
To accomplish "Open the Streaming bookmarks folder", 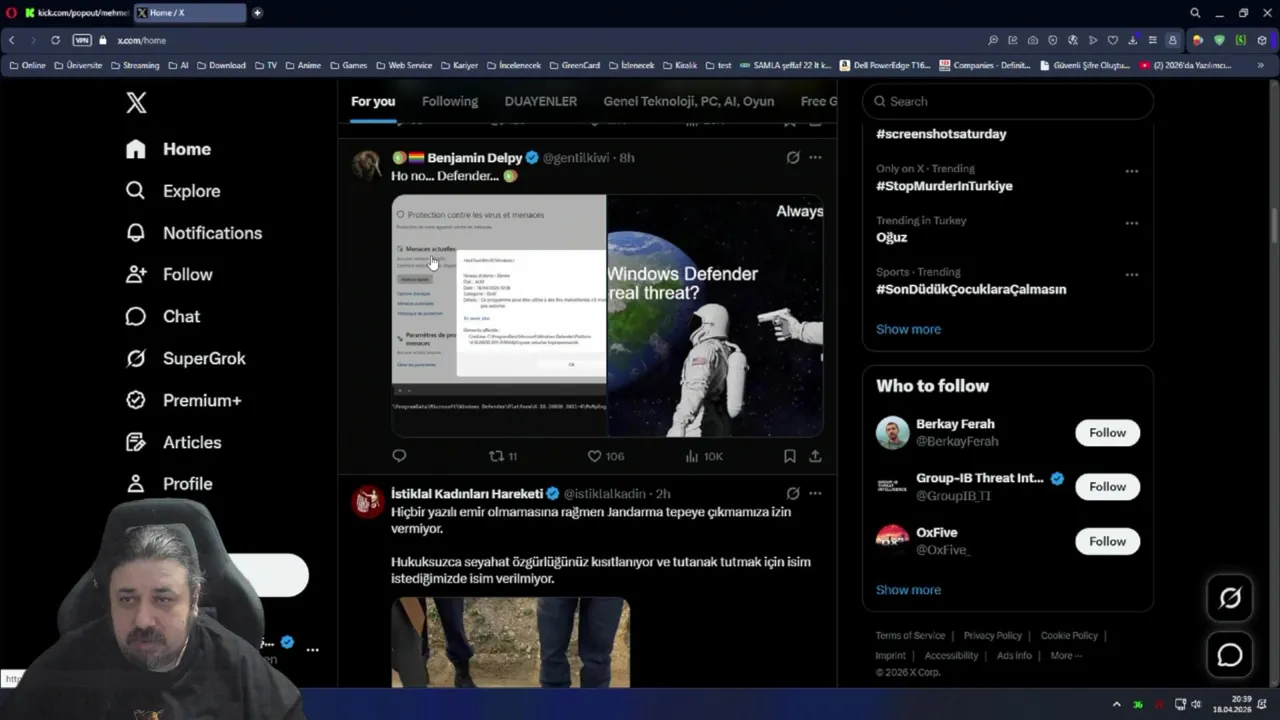I will 134,65.
